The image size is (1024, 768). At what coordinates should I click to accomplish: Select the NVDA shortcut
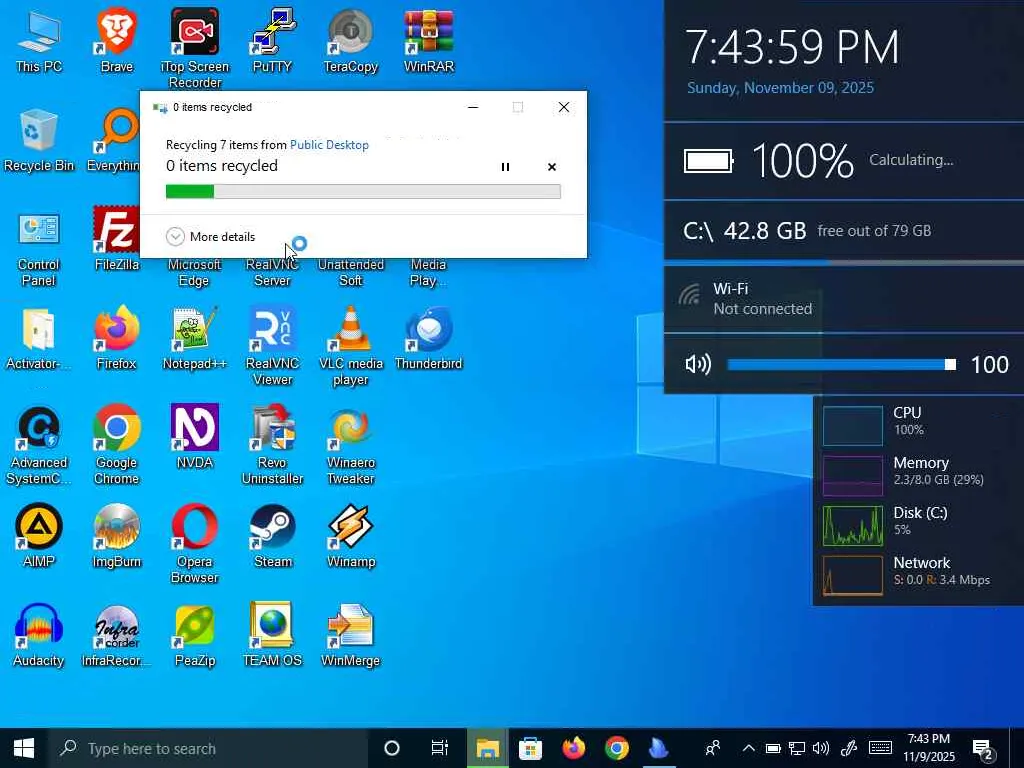(195, 437)
